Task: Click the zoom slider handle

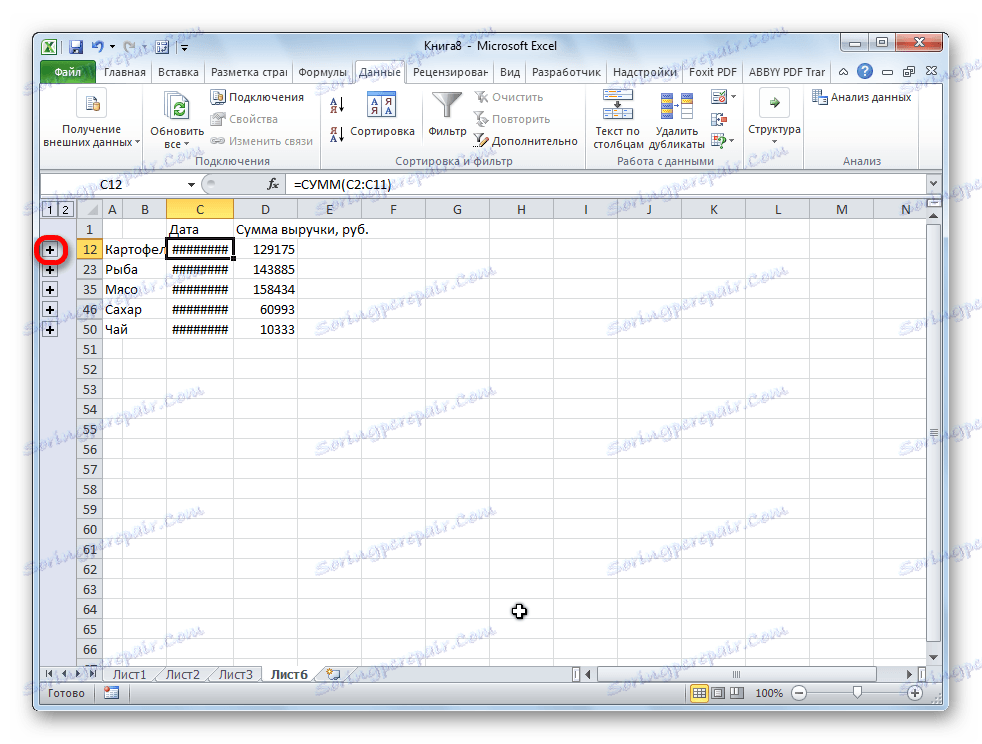Action: point(857,692)
